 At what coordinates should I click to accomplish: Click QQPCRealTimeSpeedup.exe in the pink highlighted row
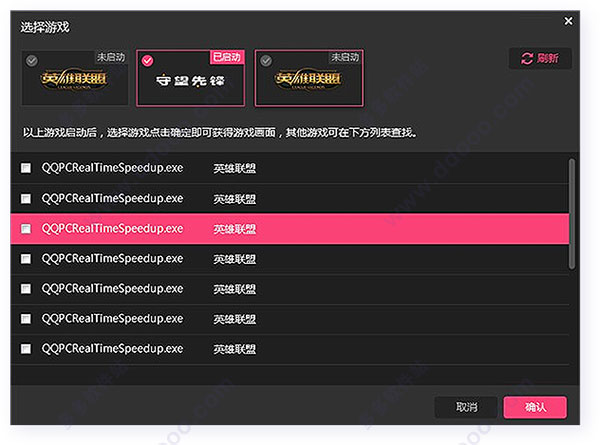[112, 228]
